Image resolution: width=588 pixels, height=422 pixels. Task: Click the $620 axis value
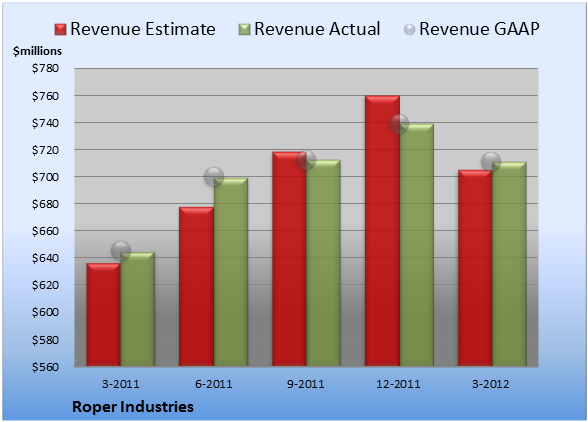(45, 285)
